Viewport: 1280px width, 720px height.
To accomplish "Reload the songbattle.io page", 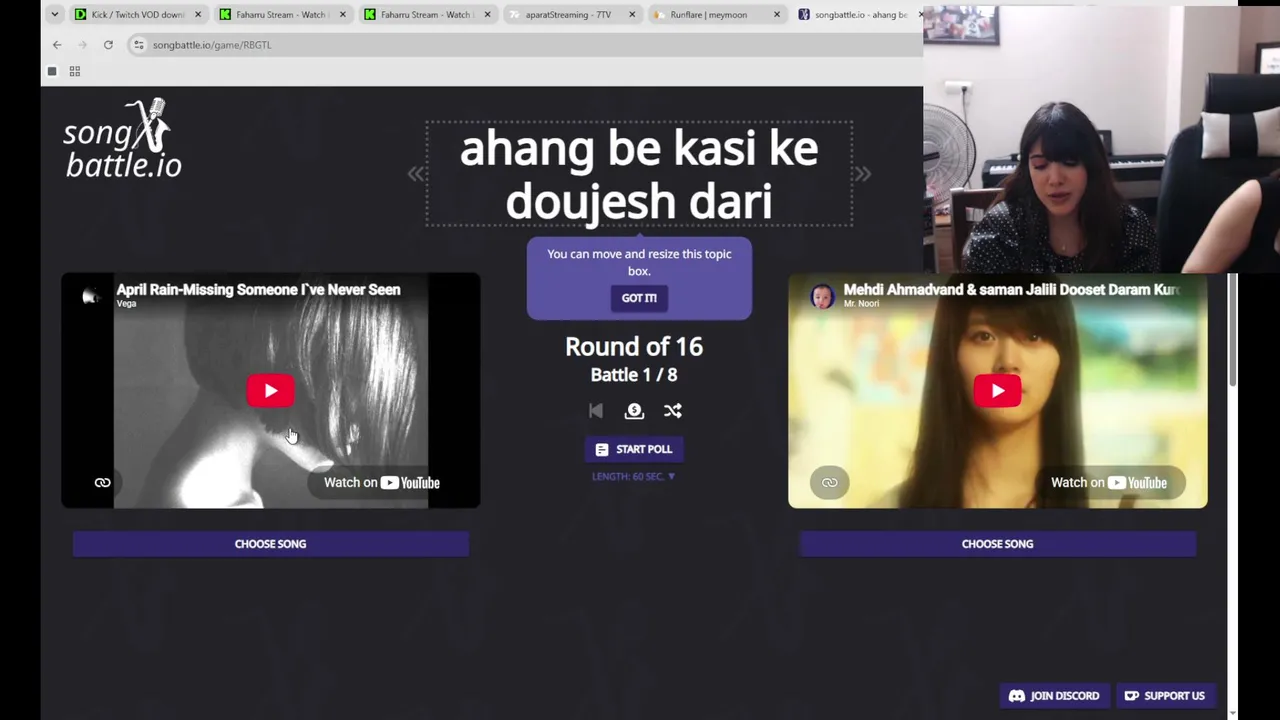I will 108,45.
